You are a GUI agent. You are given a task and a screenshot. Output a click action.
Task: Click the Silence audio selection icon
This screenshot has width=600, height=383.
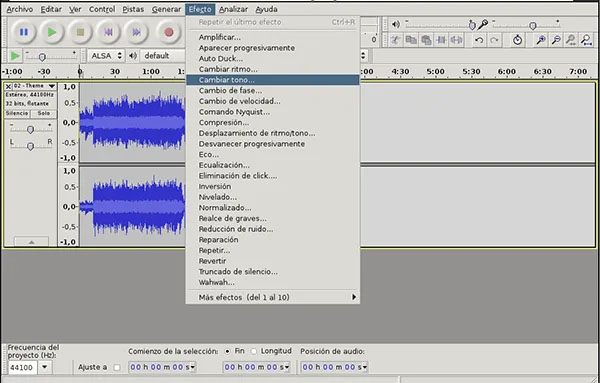tap(457, 40)
